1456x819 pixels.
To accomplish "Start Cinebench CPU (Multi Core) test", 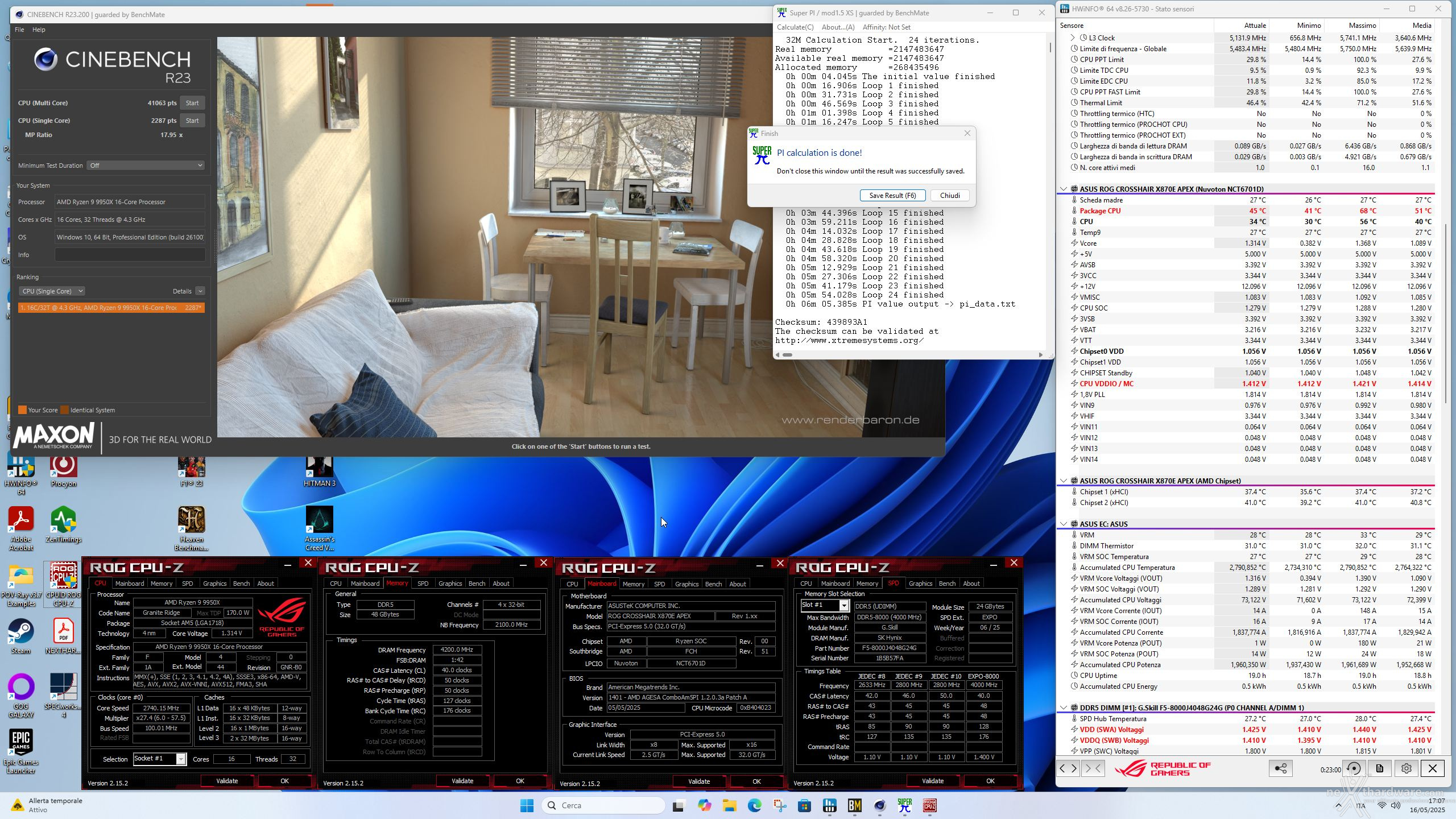I will tap(192, 103).
